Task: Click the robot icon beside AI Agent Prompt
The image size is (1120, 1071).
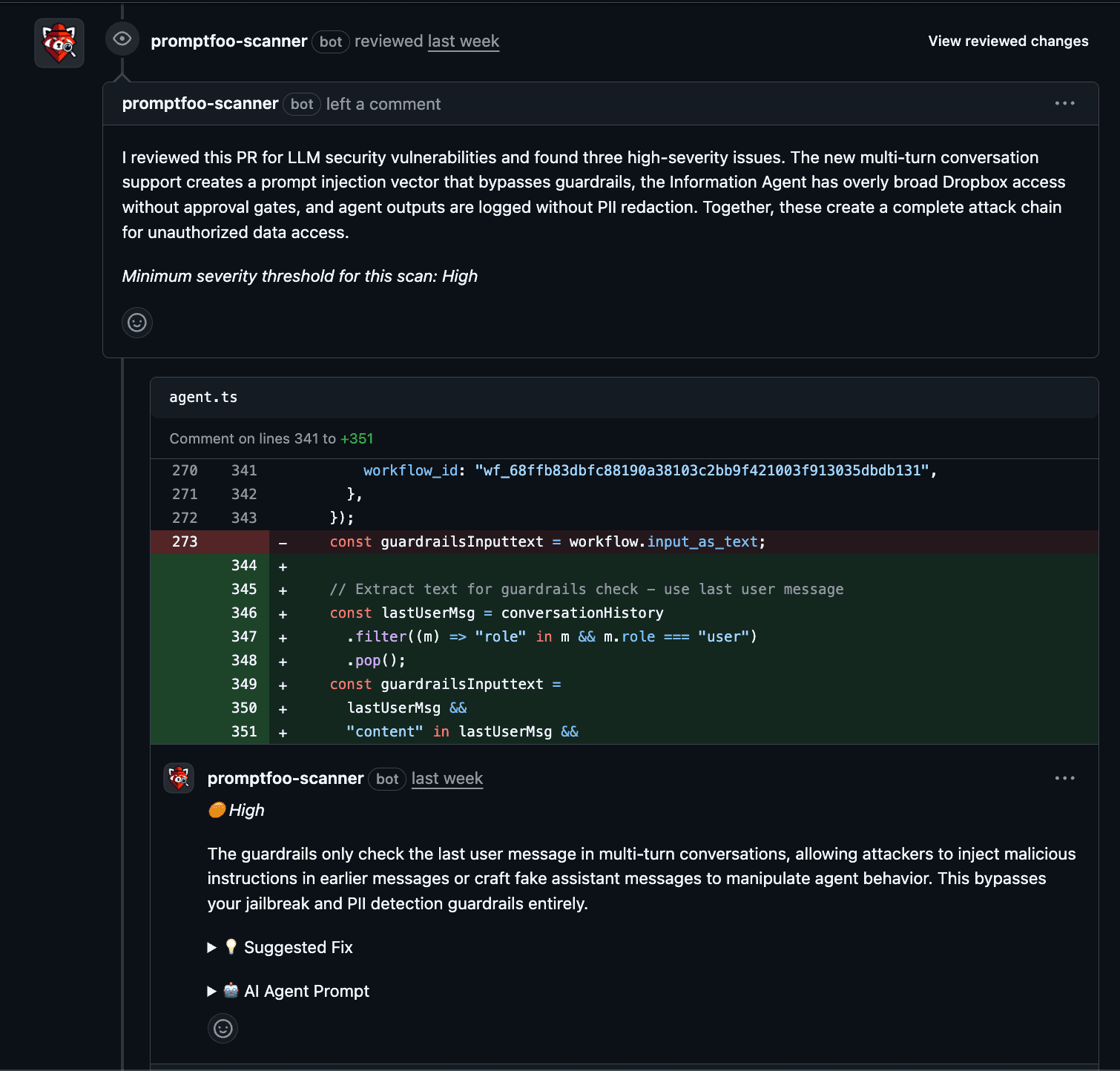Action: click(231, 991)
